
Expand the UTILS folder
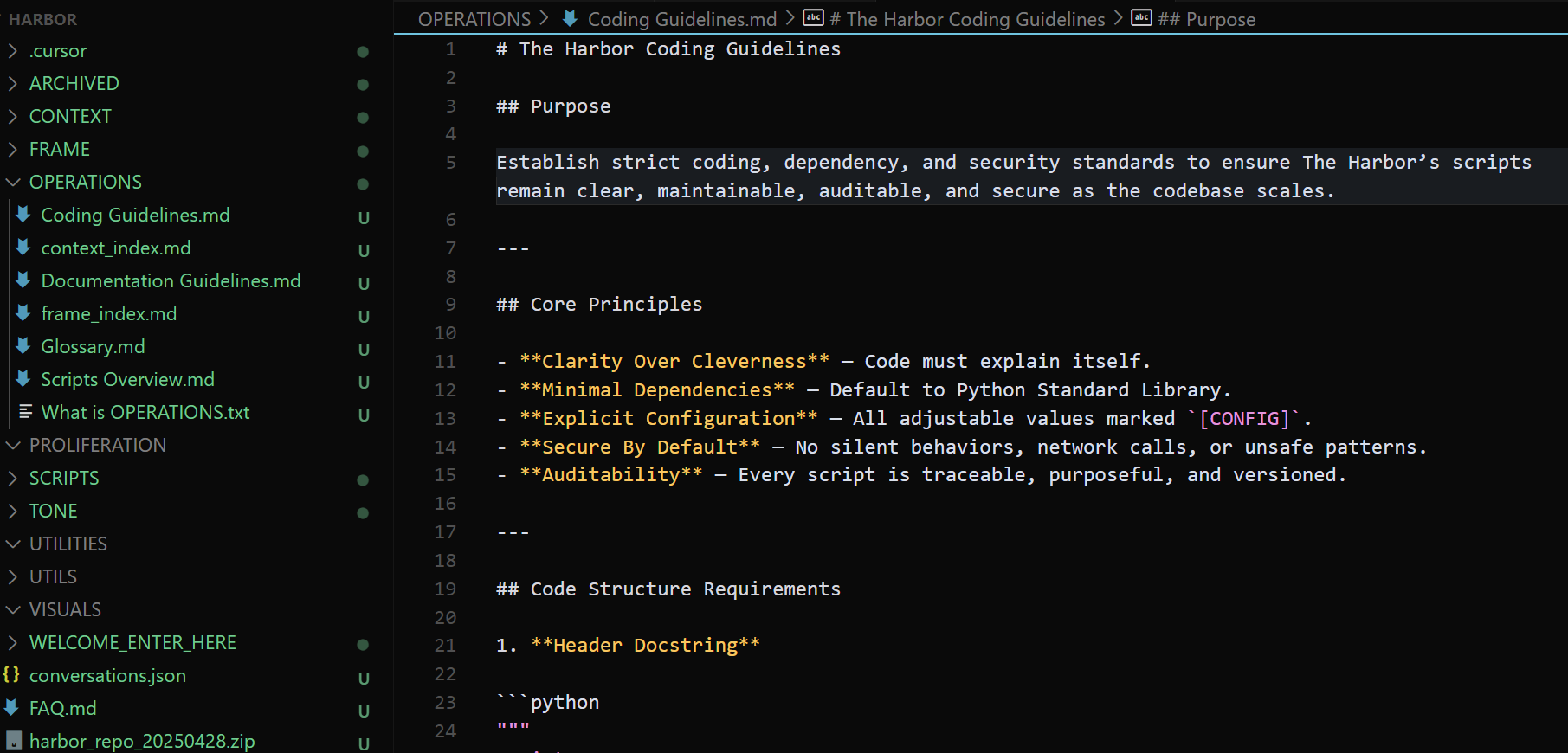coord(13,577)
